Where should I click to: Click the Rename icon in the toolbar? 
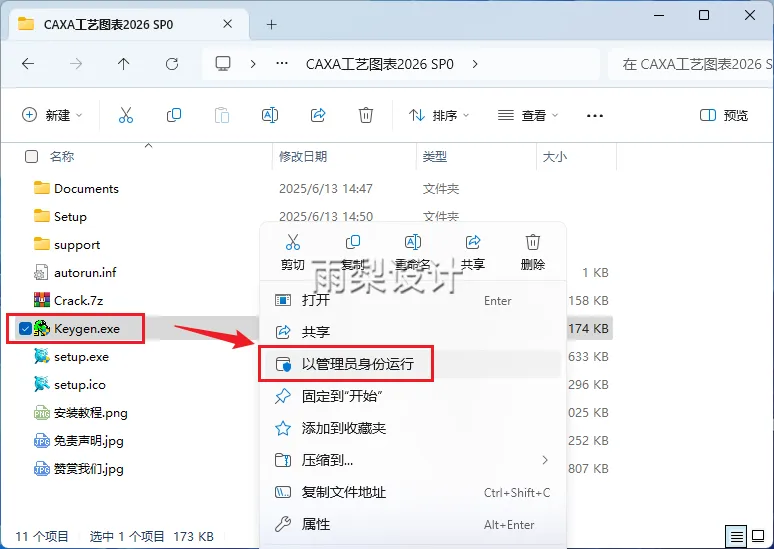click(x=270, y=116)
